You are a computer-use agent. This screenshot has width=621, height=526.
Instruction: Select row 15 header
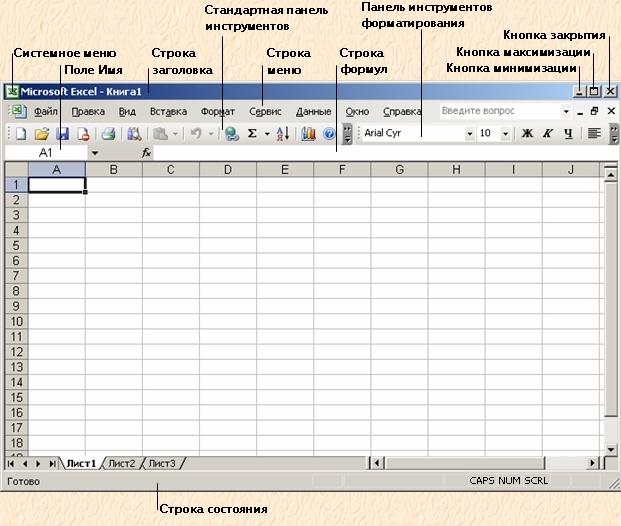[16, 397]
